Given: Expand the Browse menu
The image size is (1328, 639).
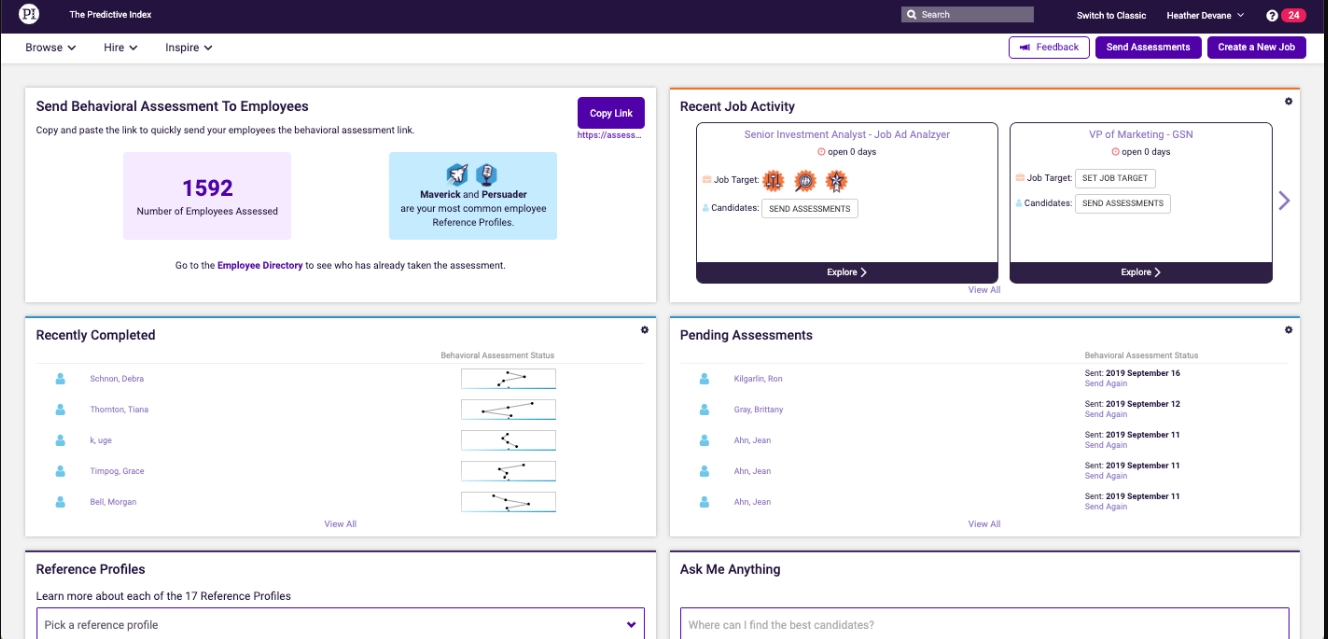Looking at the screenshot, I should coord(51,47).
